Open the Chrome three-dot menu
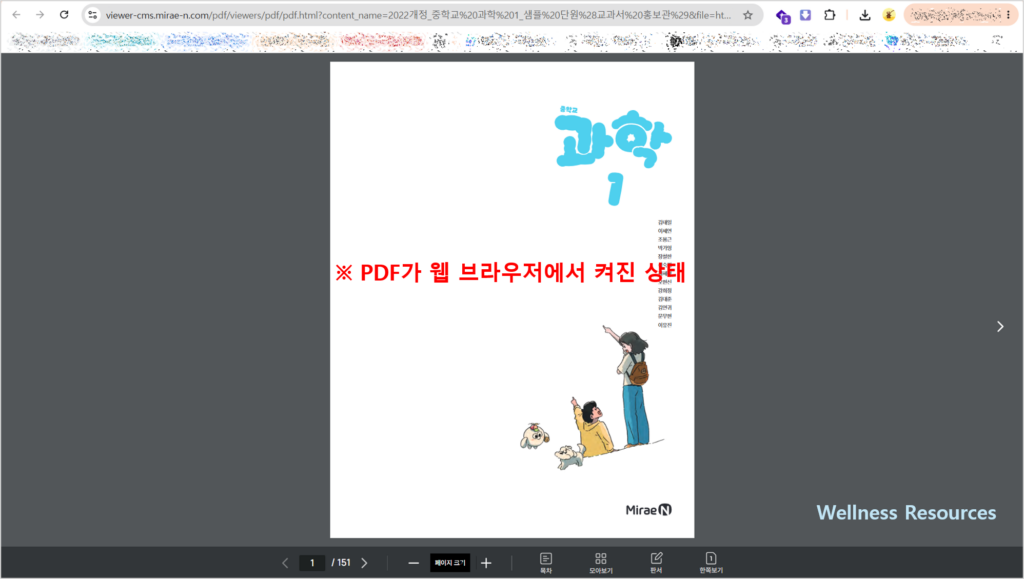This screenshot has width=1024, height=579. pos(1008,14)
